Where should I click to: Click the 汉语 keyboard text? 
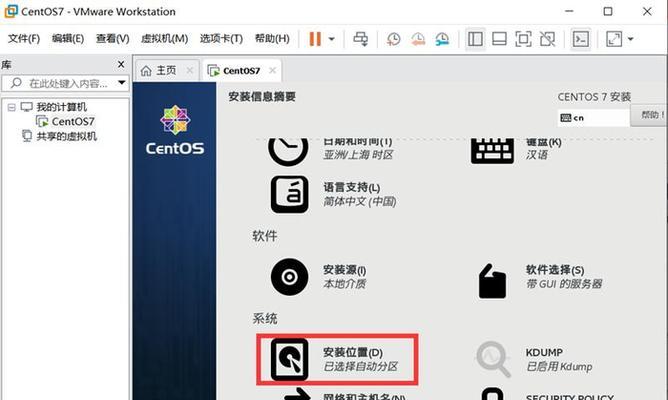tap(537, 155)
